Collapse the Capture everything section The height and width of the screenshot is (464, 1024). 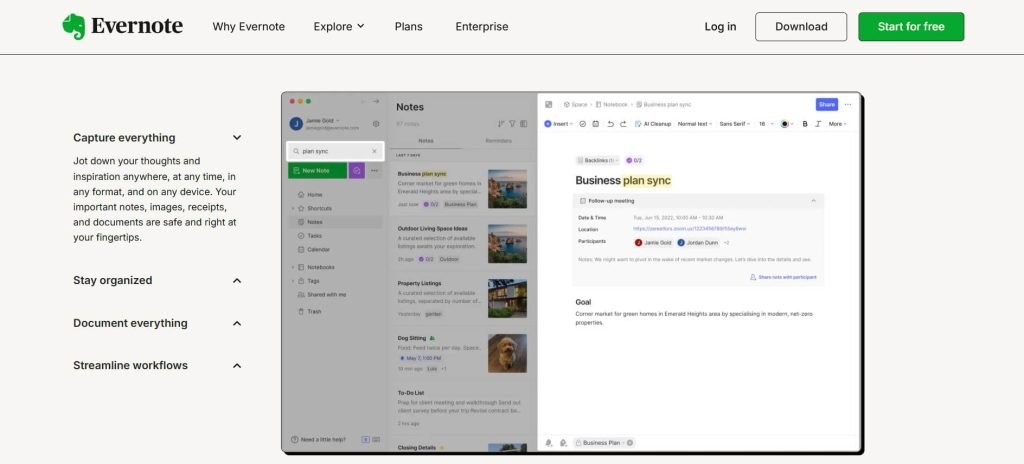point(237,138)
